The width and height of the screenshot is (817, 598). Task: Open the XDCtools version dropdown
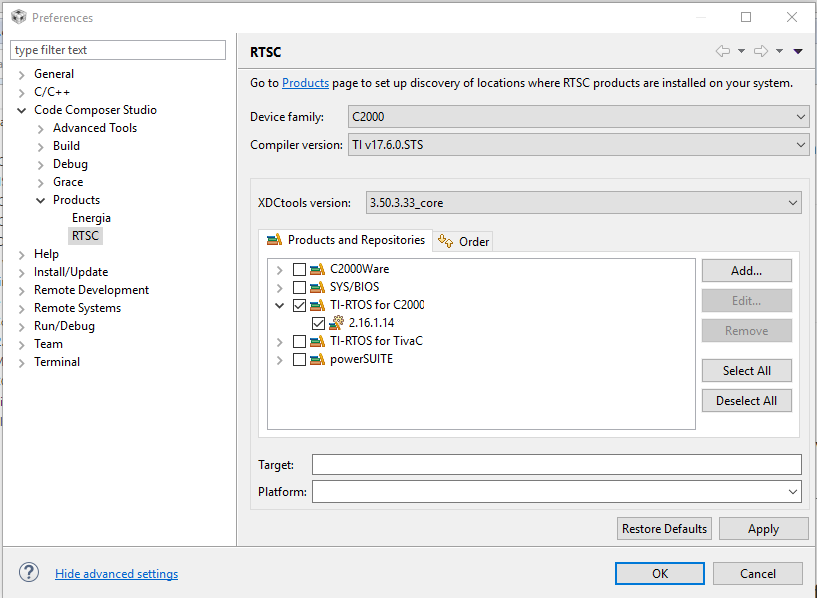point(584,203)
